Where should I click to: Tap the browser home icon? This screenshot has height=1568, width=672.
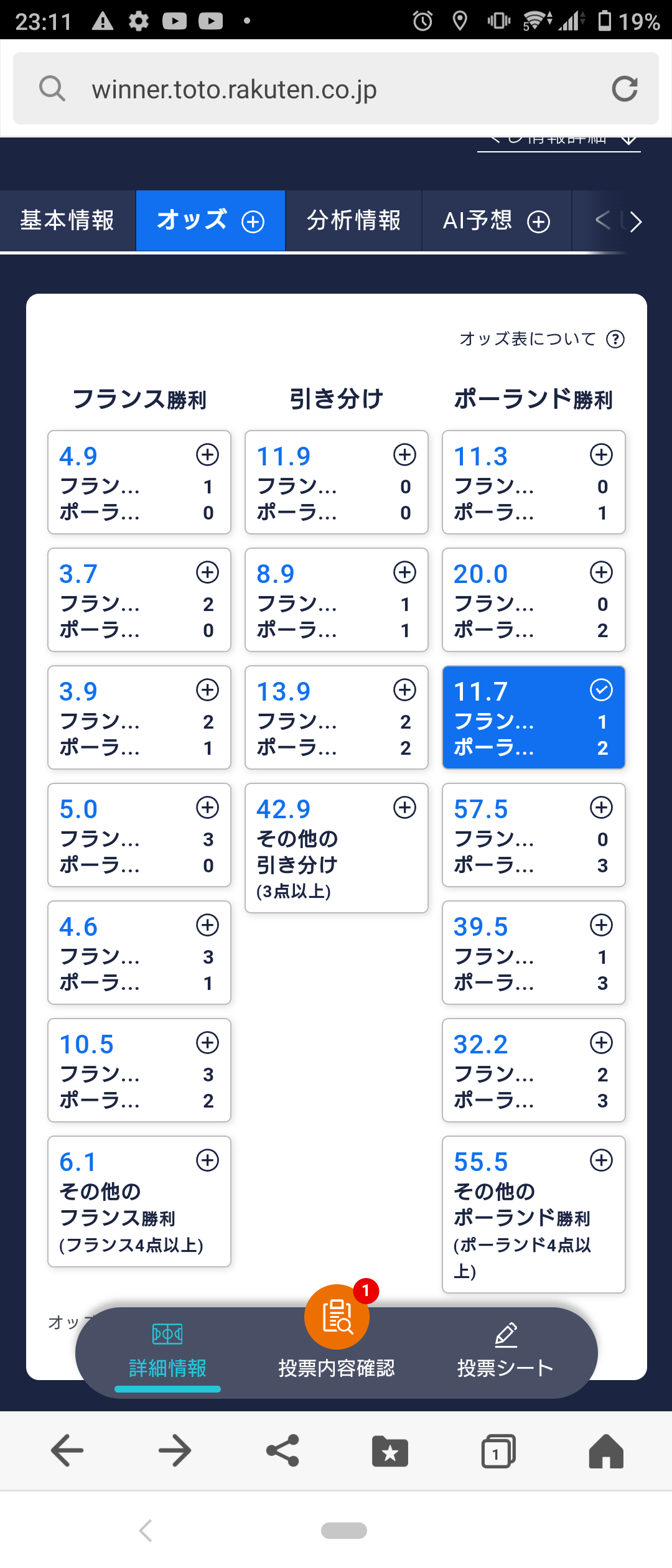click(605, 1451)
